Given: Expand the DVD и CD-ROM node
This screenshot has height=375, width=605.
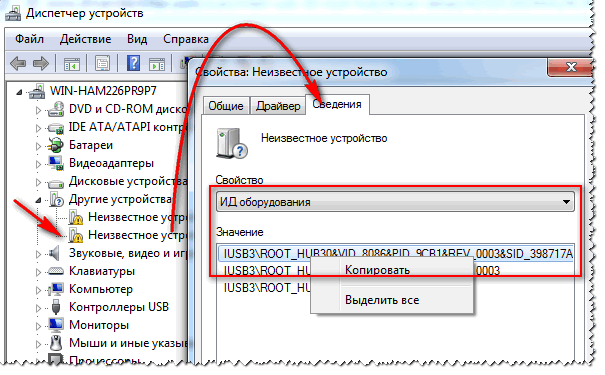Looking at the screenshot, I should click(x=38, y=110).
